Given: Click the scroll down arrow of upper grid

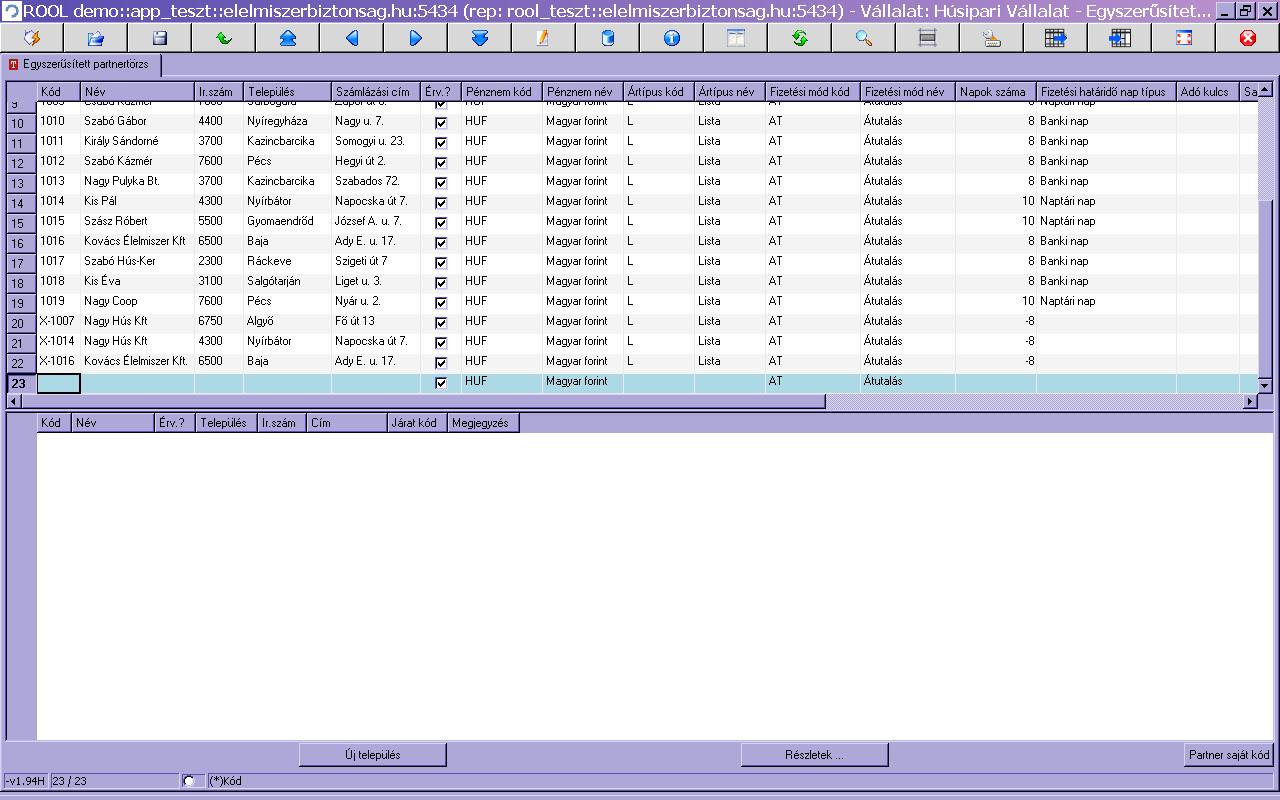Looking at the screenshot, I should 1265,385.
